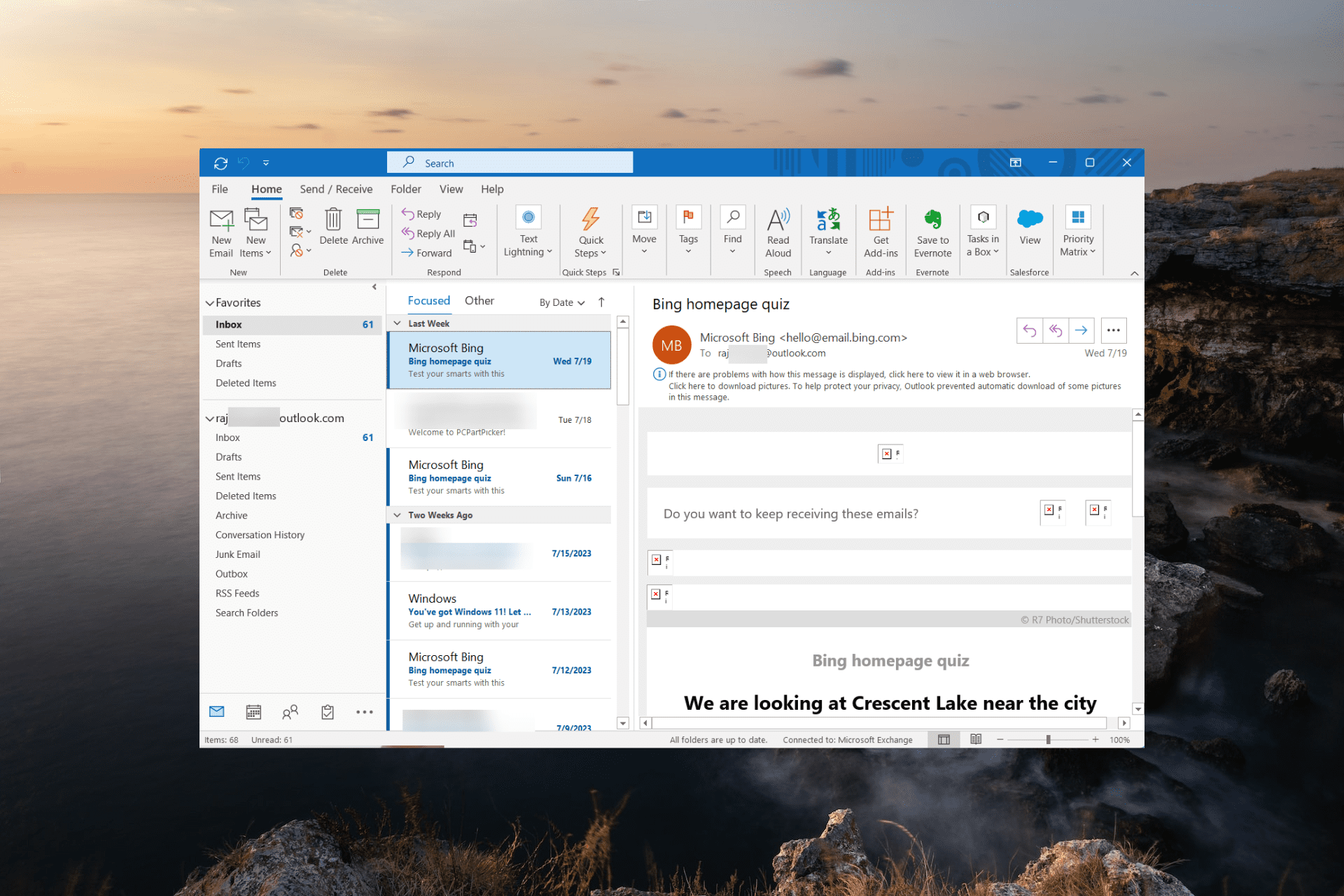Open Calendar view from bottom navigation
Viewport: 1344px width, 896px height.
(253, 712)
